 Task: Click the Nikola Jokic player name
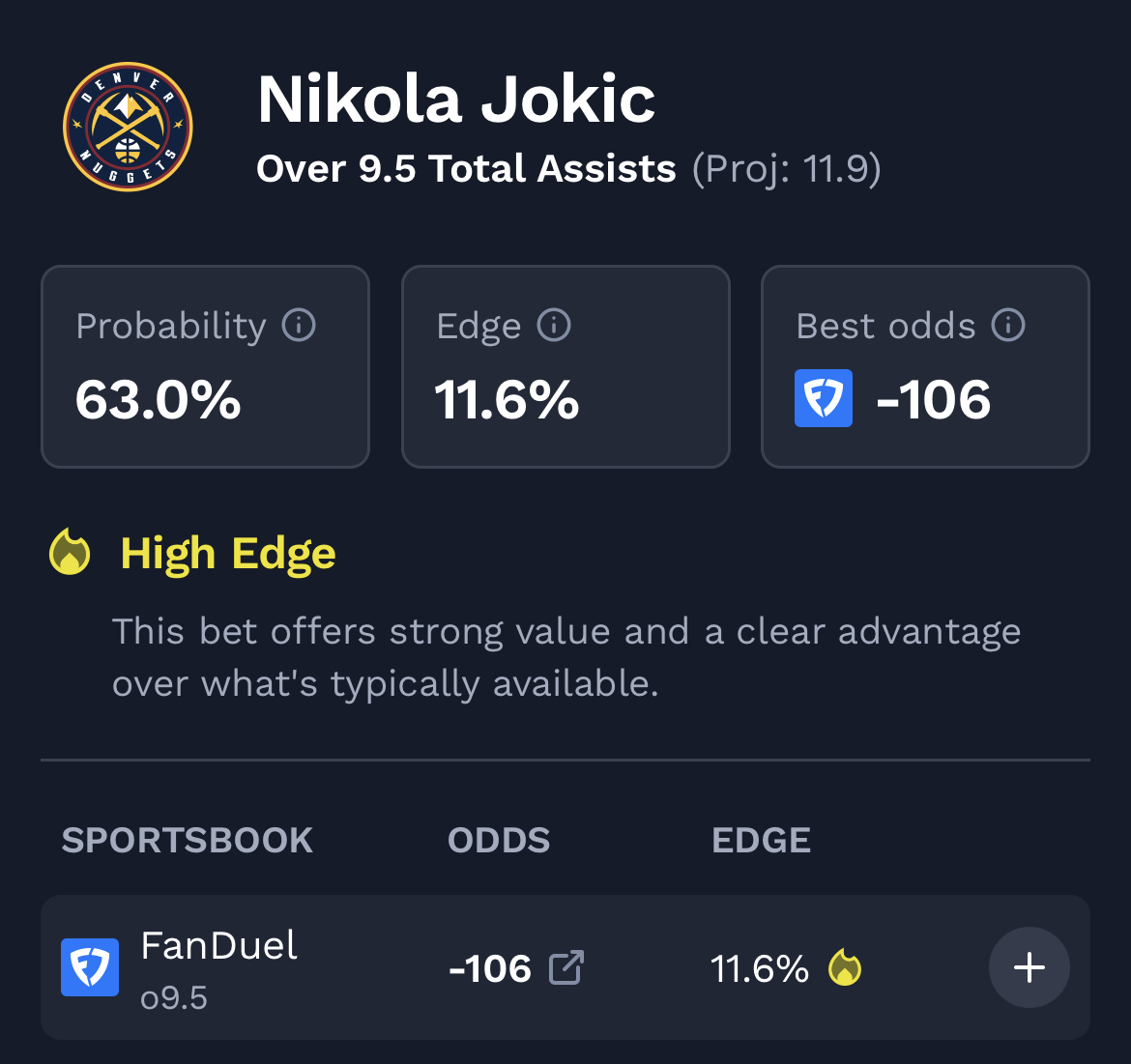(456, 101)
